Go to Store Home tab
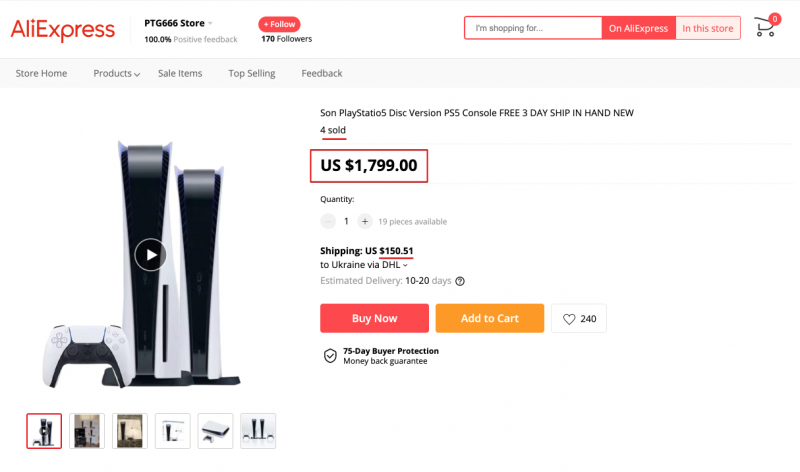The image size is (800, 472). [x=41, y=73]
